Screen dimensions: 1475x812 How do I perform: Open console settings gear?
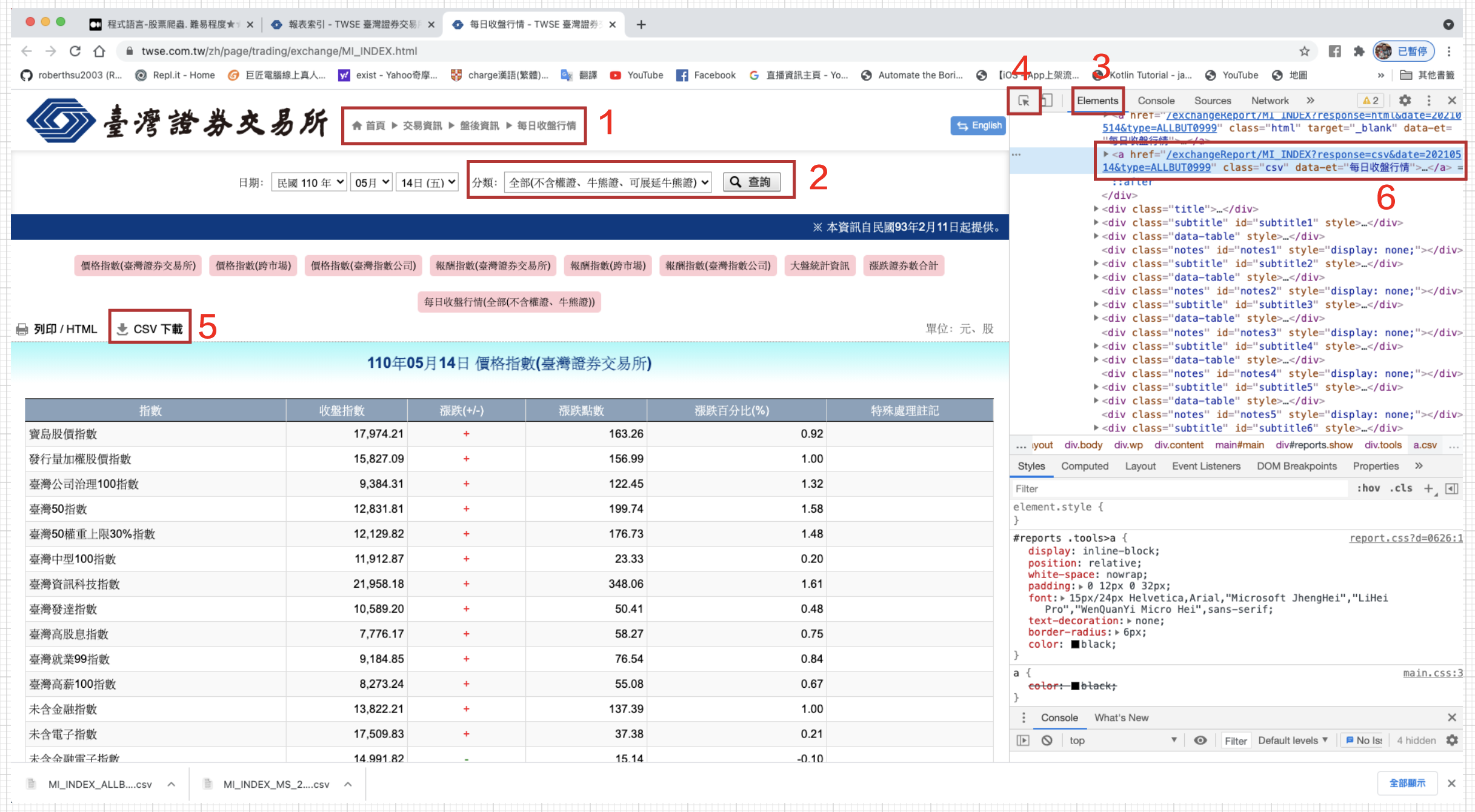[1452, 740]
